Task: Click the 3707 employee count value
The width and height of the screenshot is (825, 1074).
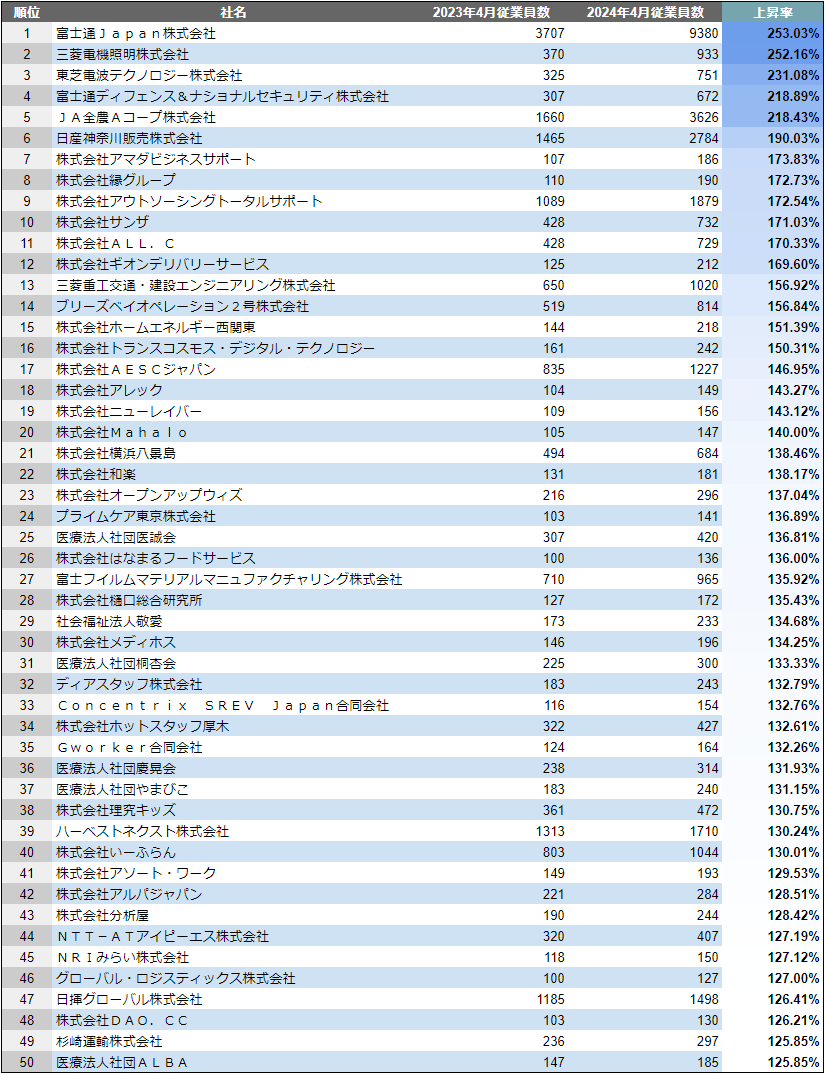Action: [x=551, y=33]
